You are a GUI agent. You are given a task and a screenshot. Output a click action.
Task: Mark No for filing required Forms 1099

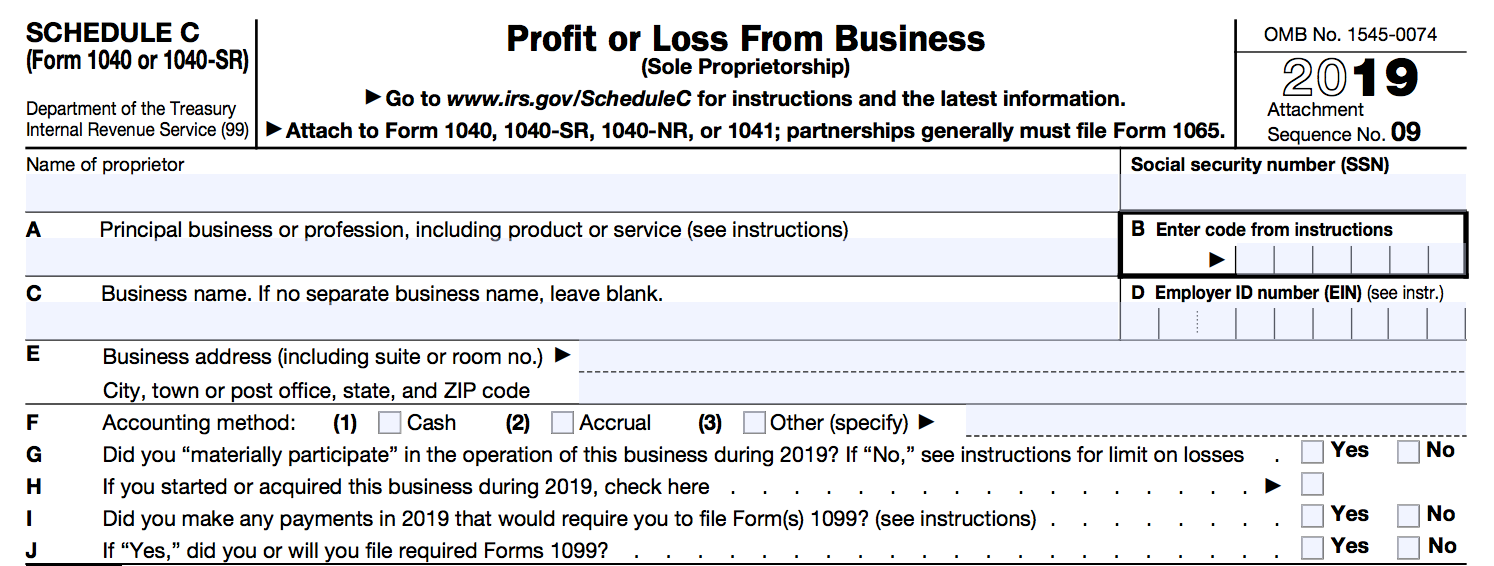tap(1409, 547)
